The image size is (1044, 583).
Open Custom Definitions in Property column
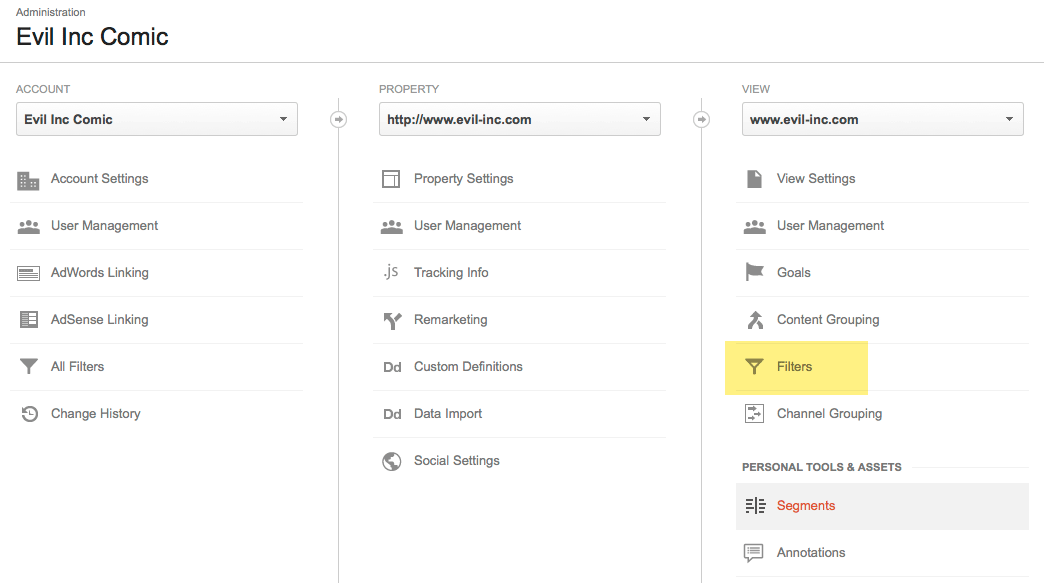467,367
